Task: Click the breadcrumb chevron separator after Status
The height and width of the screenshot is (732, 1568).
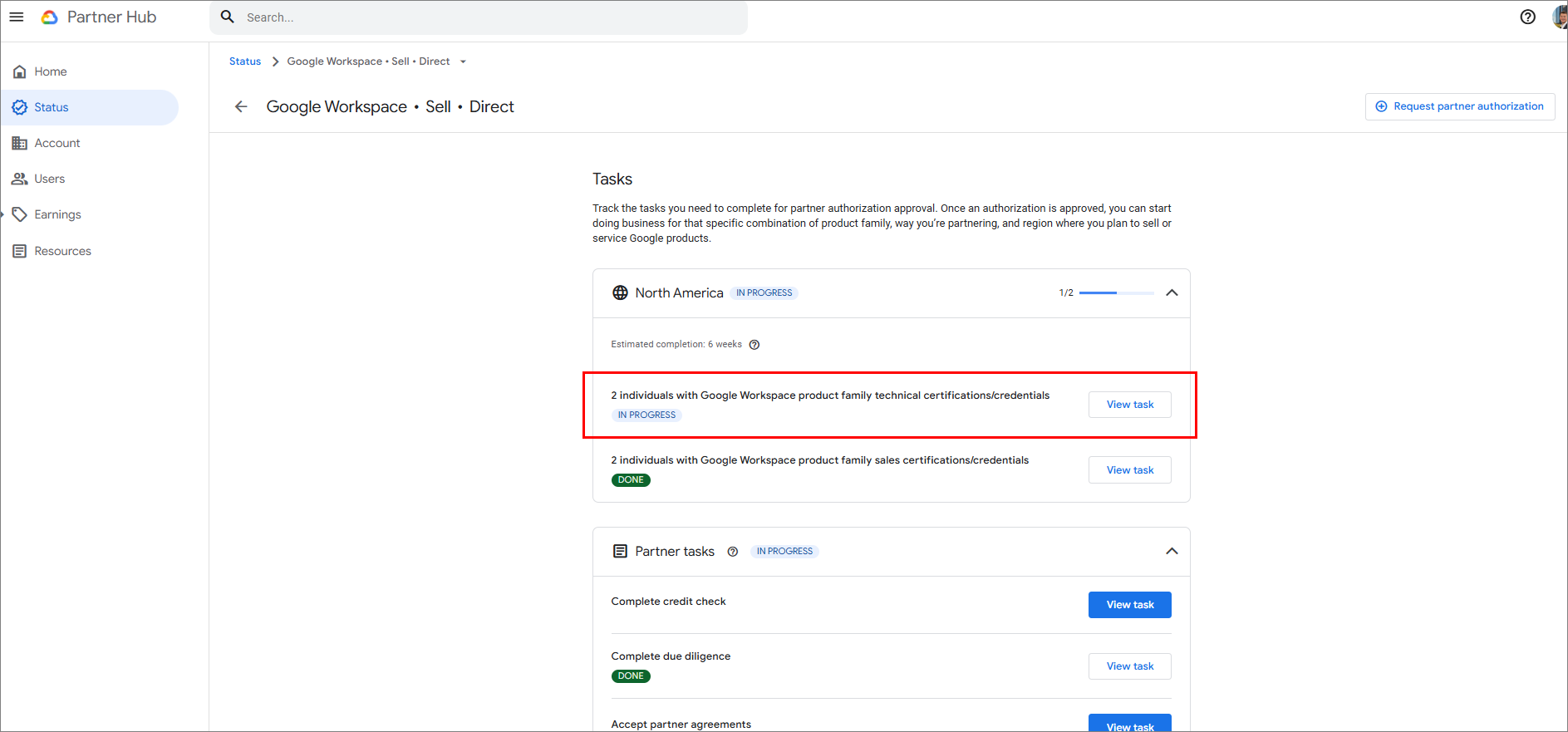Action: point(275,61)
